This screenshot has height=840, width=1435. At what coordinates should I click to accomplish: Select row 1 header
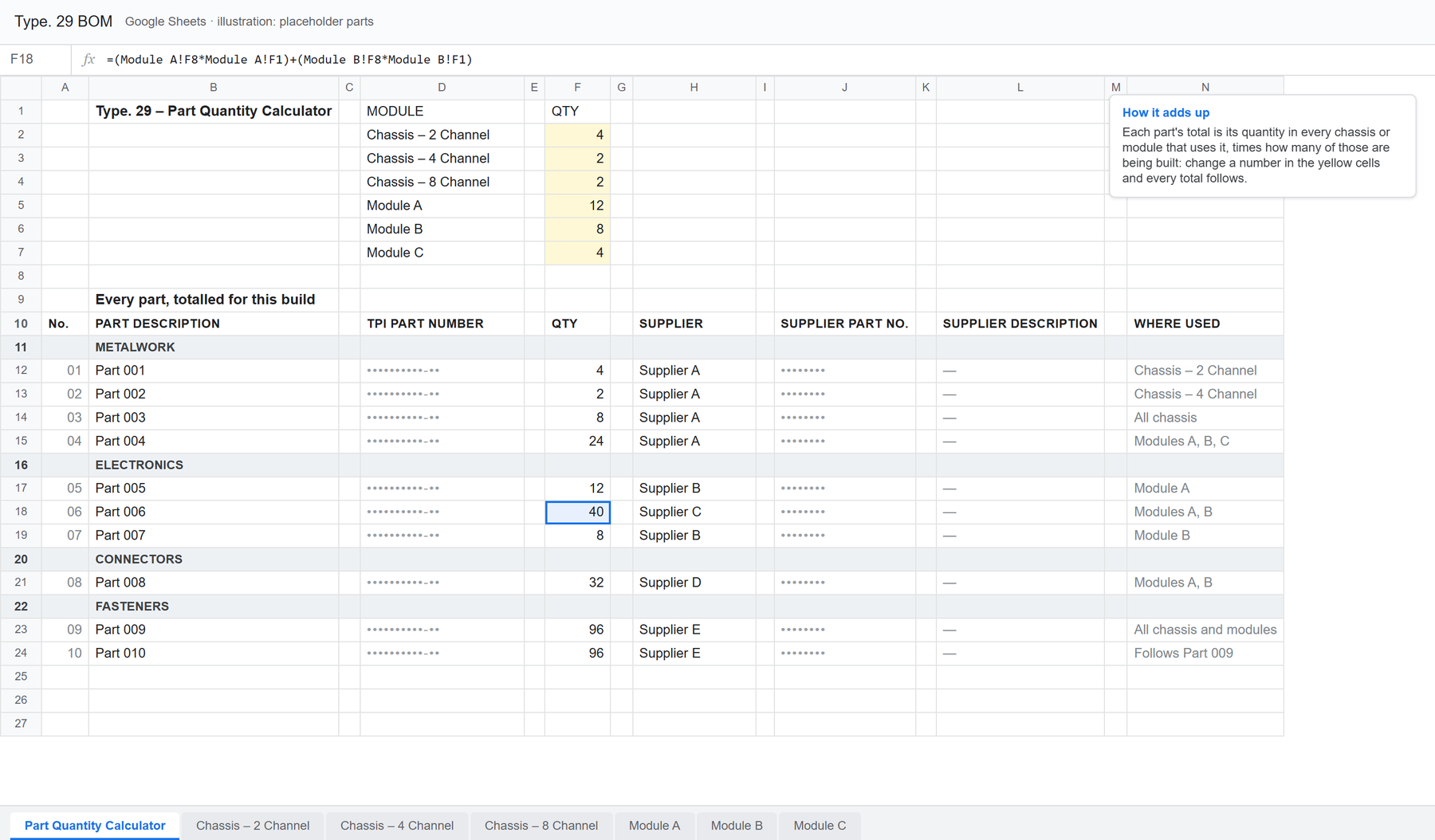(21, 112)
